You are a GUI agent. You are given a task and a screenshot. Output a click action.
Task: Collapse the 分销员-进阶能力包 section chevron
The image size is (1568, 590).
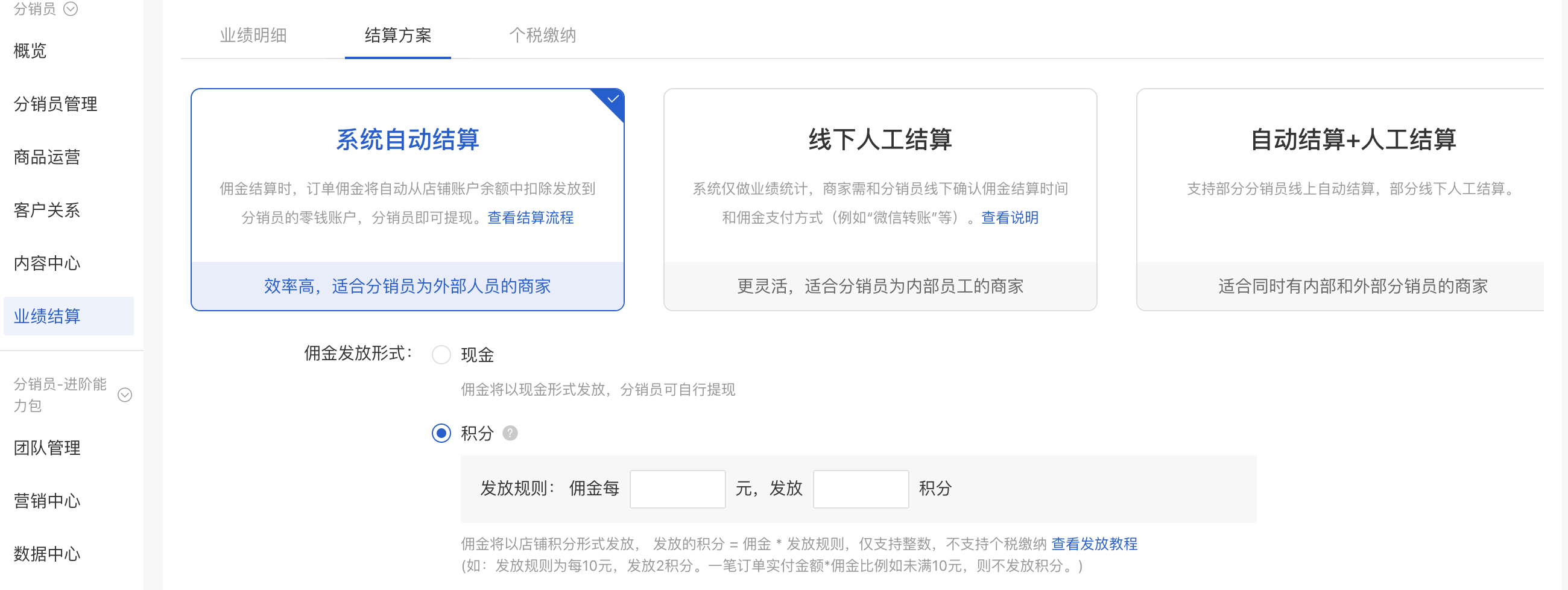(x=125, y=395)
